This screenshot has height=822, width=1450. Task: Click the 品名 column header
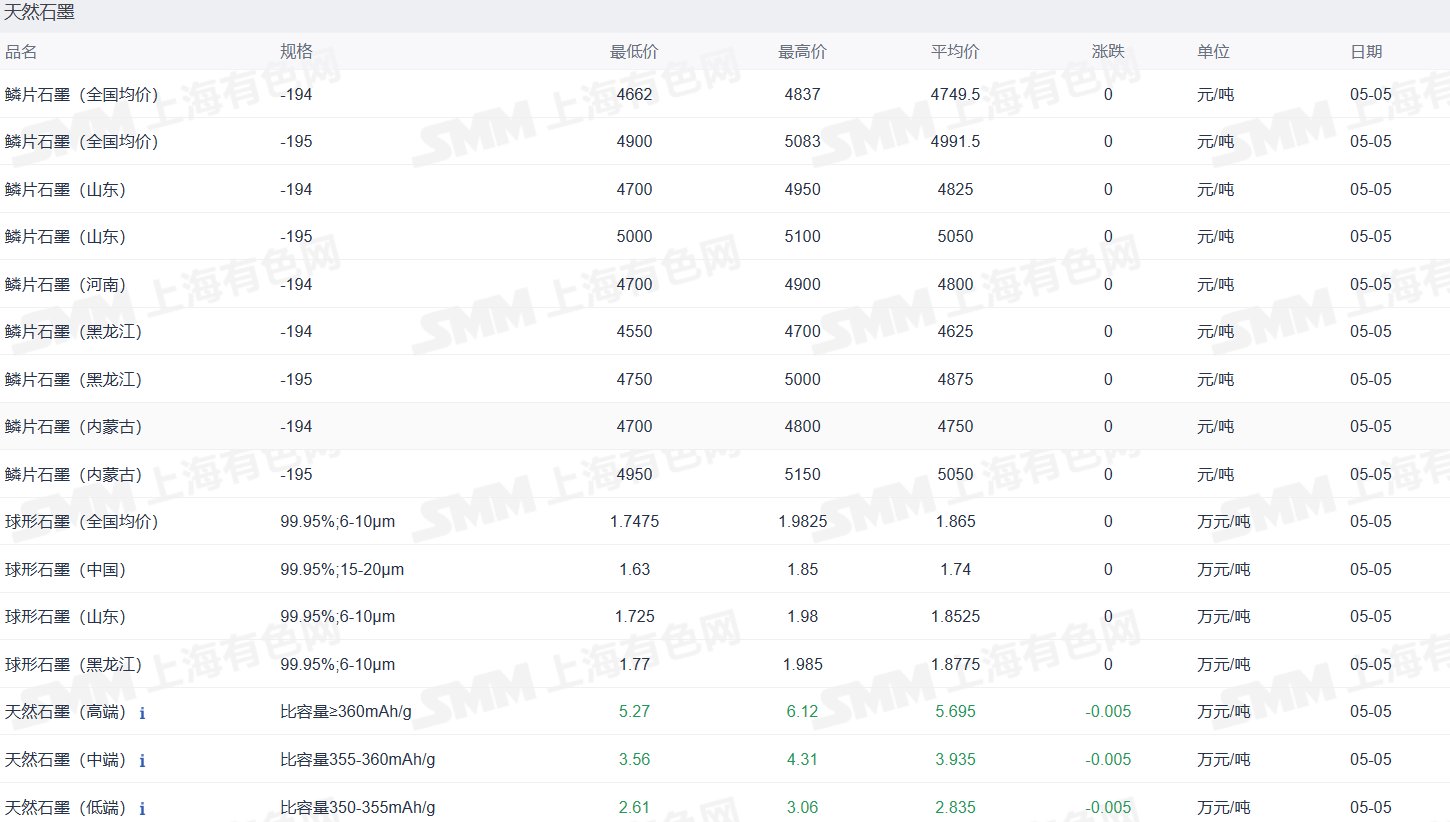coord(21,52)
